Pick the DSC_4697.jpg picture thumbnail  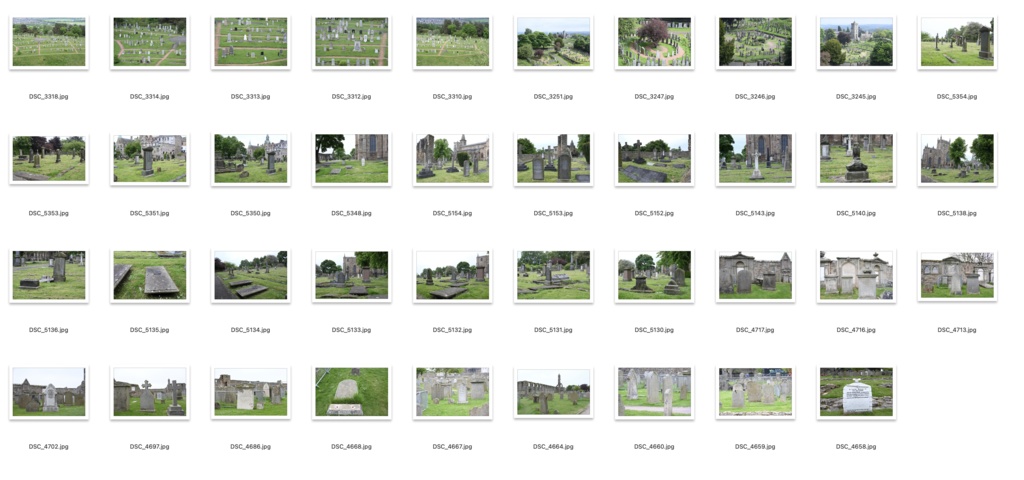150,392
